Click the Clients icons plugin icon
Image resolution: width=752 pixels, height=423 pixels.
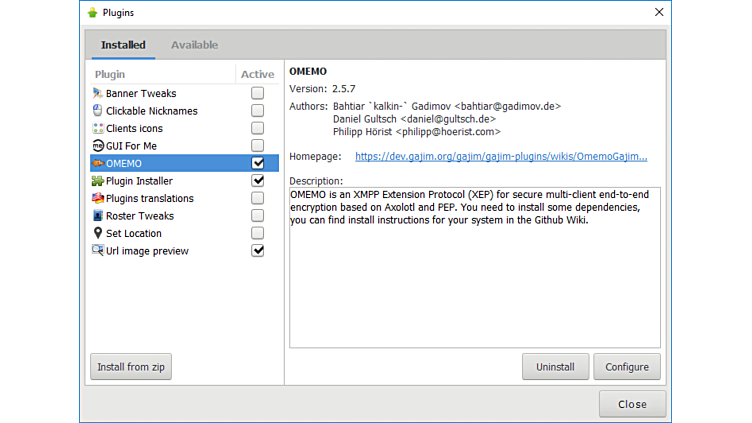[x=97, y=128]
